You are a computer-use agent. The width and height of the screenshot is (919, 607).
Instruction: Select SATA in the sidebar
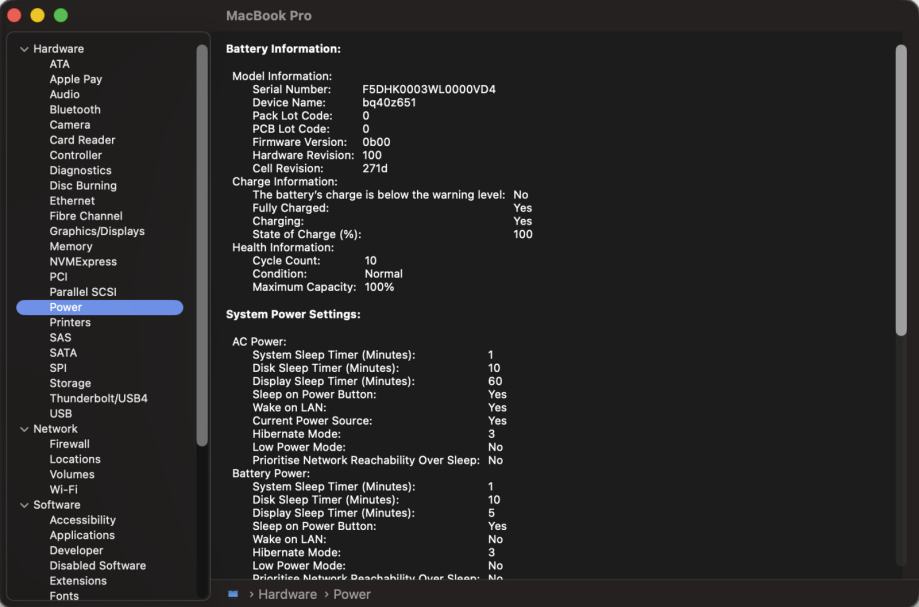(63, 353)
